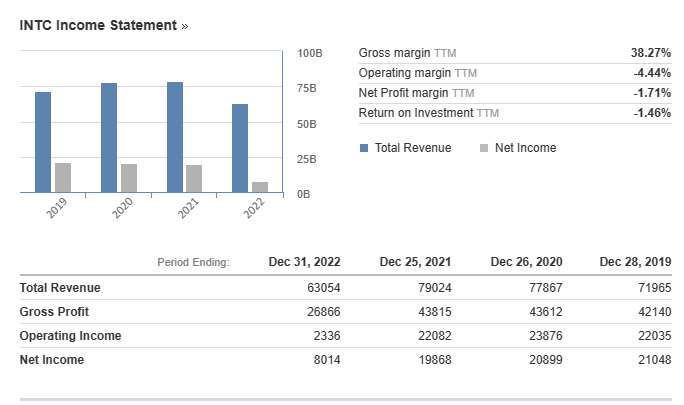
Task: Click the 25B axis value
Action: pyautogui.click(x=307, y=159)
